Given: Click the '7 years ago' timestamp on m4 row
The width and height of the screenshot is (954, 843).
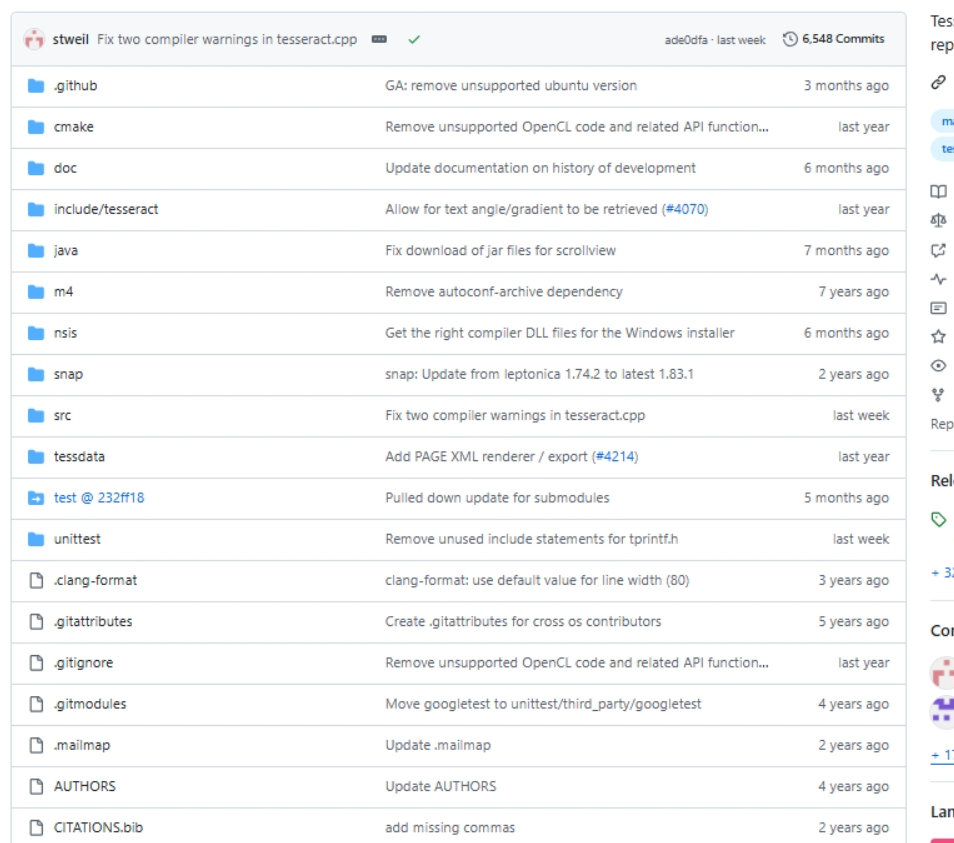Looking at the screenshot, I should 853,292.
